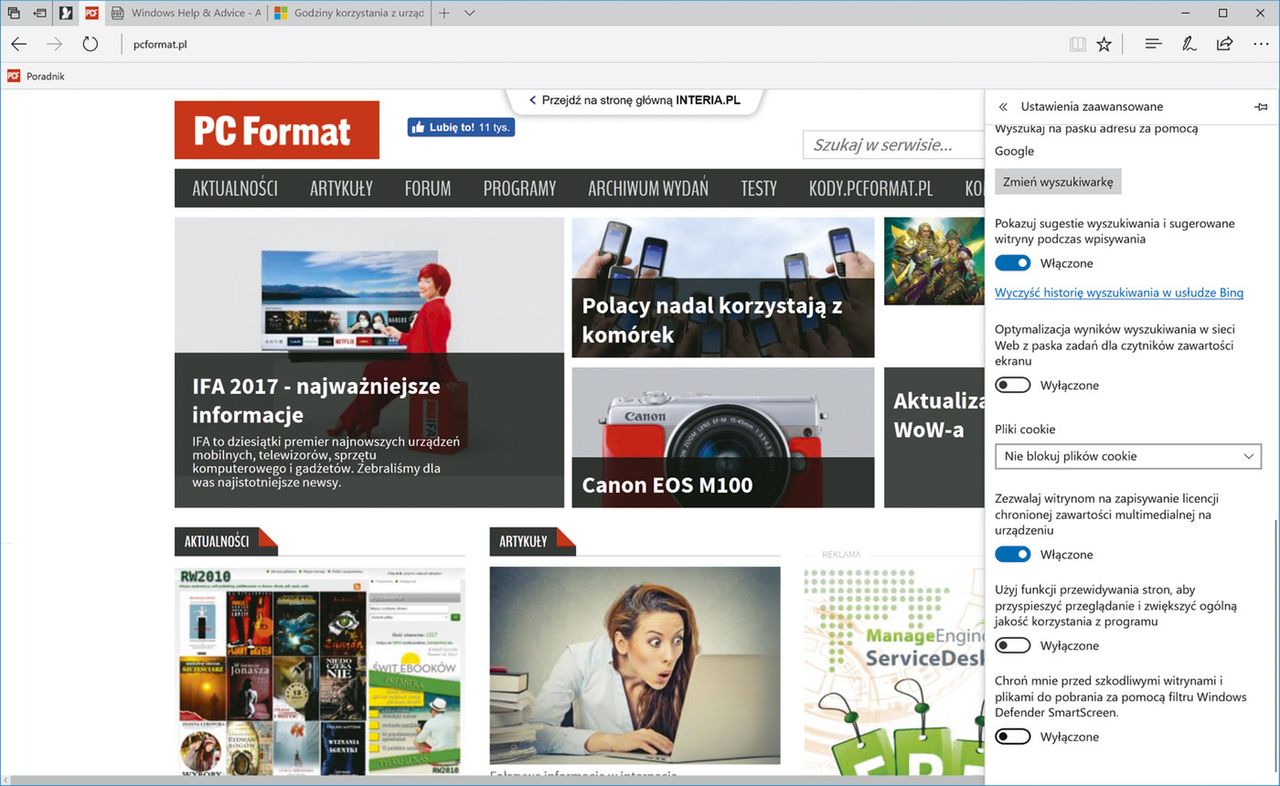Click Wyczyść historię wyszukiwania w usłudze Bing

[1119, 293]
